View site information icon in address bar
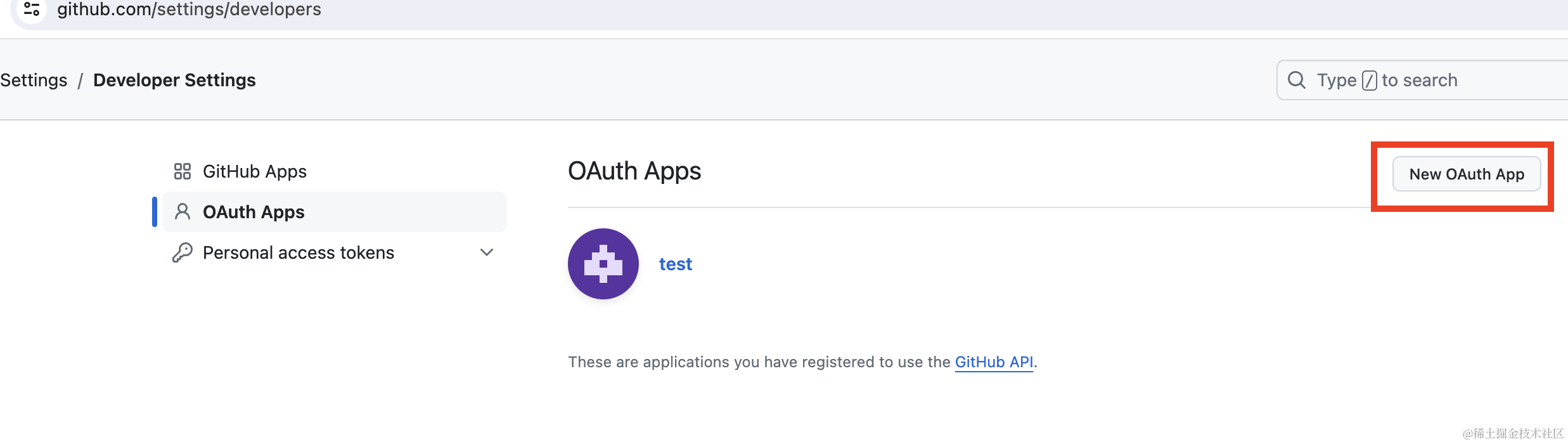This screenshot has width=1568, height=444. 32,10
